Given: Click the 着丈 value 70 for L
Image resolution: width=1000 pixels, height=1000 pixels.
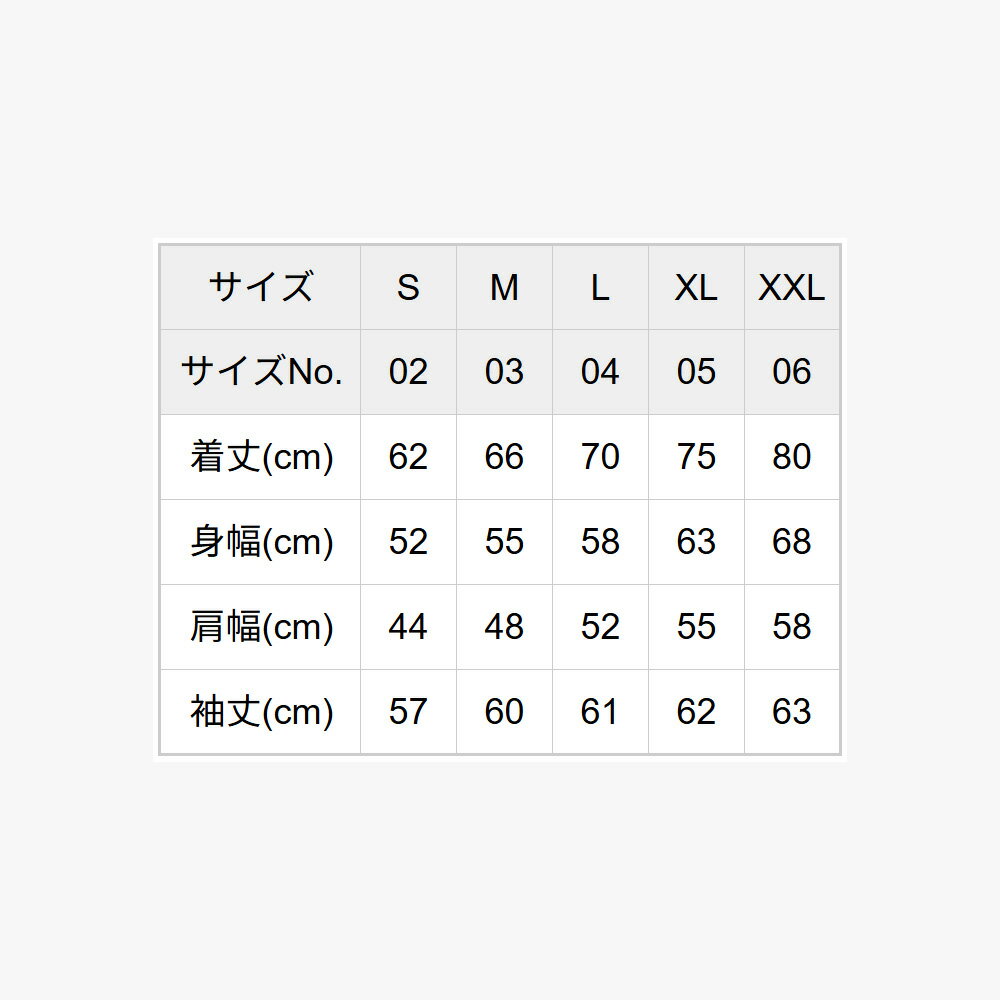Looking at the screenshot, I should [600, 457].
